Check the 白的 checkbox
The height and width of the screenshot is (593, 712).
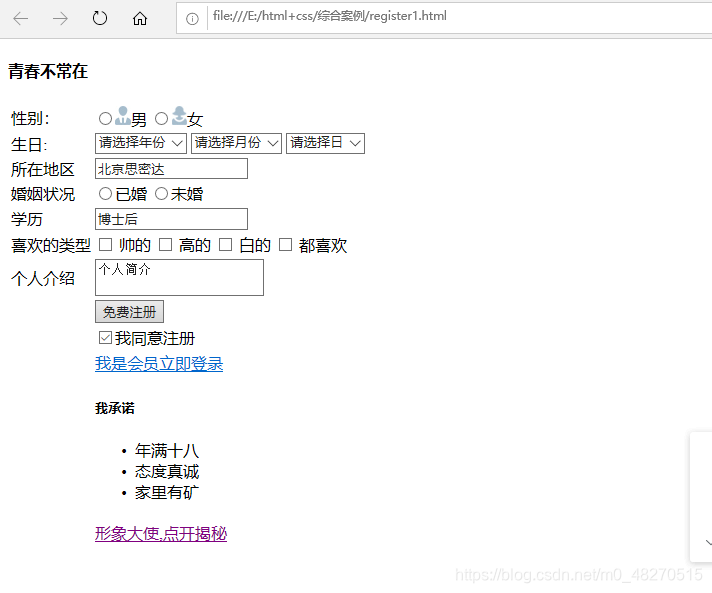click(x=226, y=245)
